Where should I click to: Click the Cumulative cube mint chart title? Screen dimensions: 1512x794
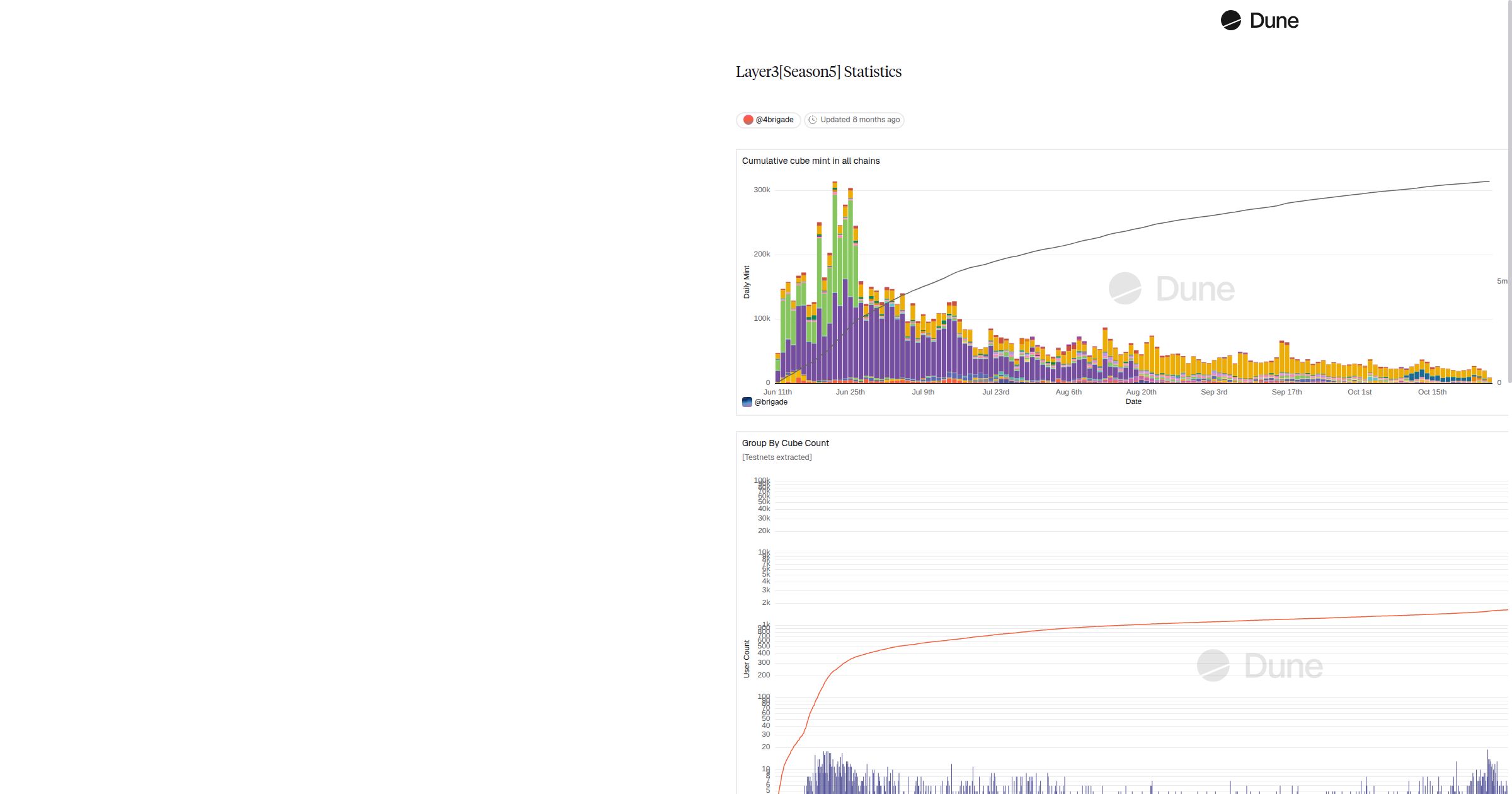pyautogui.click(x=810, y=161)
